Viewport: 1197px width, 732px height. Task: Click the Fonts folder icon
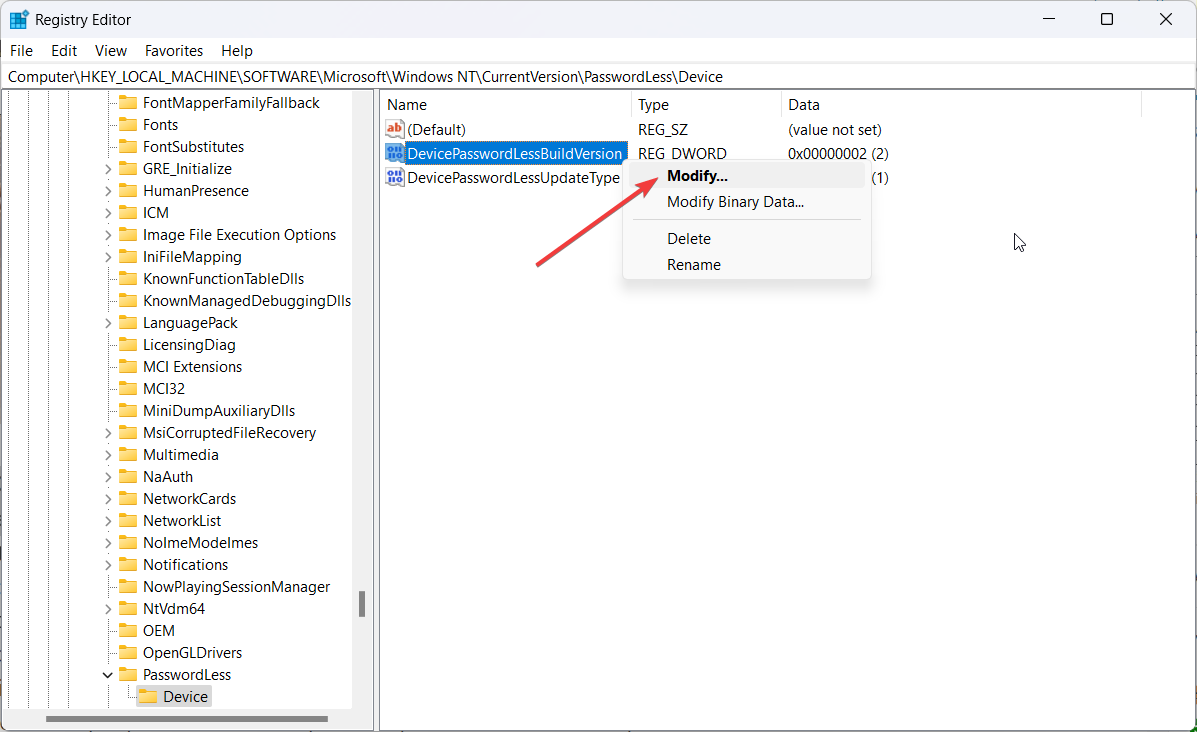(x=128, y=124)
